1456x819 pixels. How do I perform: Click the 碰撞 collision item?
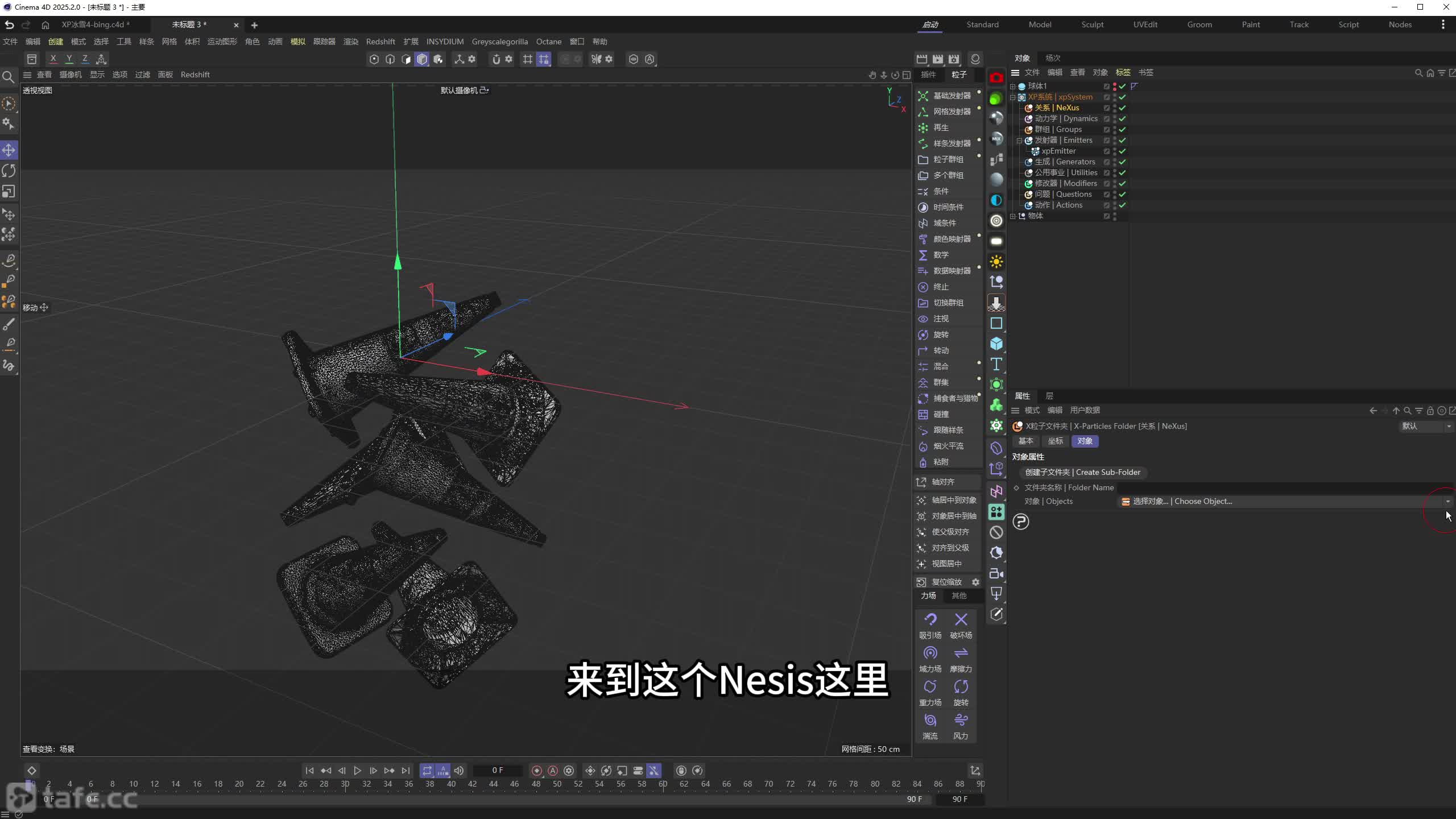click(x=948, y=414)
